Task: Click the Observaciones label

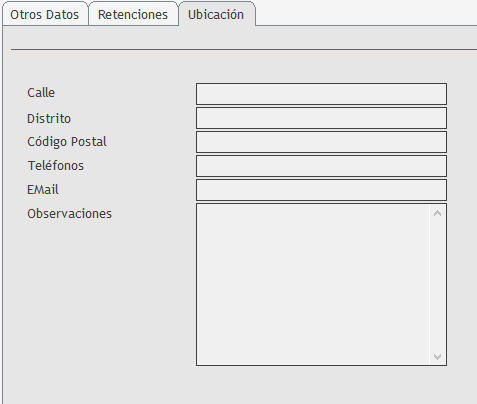Action: [x=69, y=214]
